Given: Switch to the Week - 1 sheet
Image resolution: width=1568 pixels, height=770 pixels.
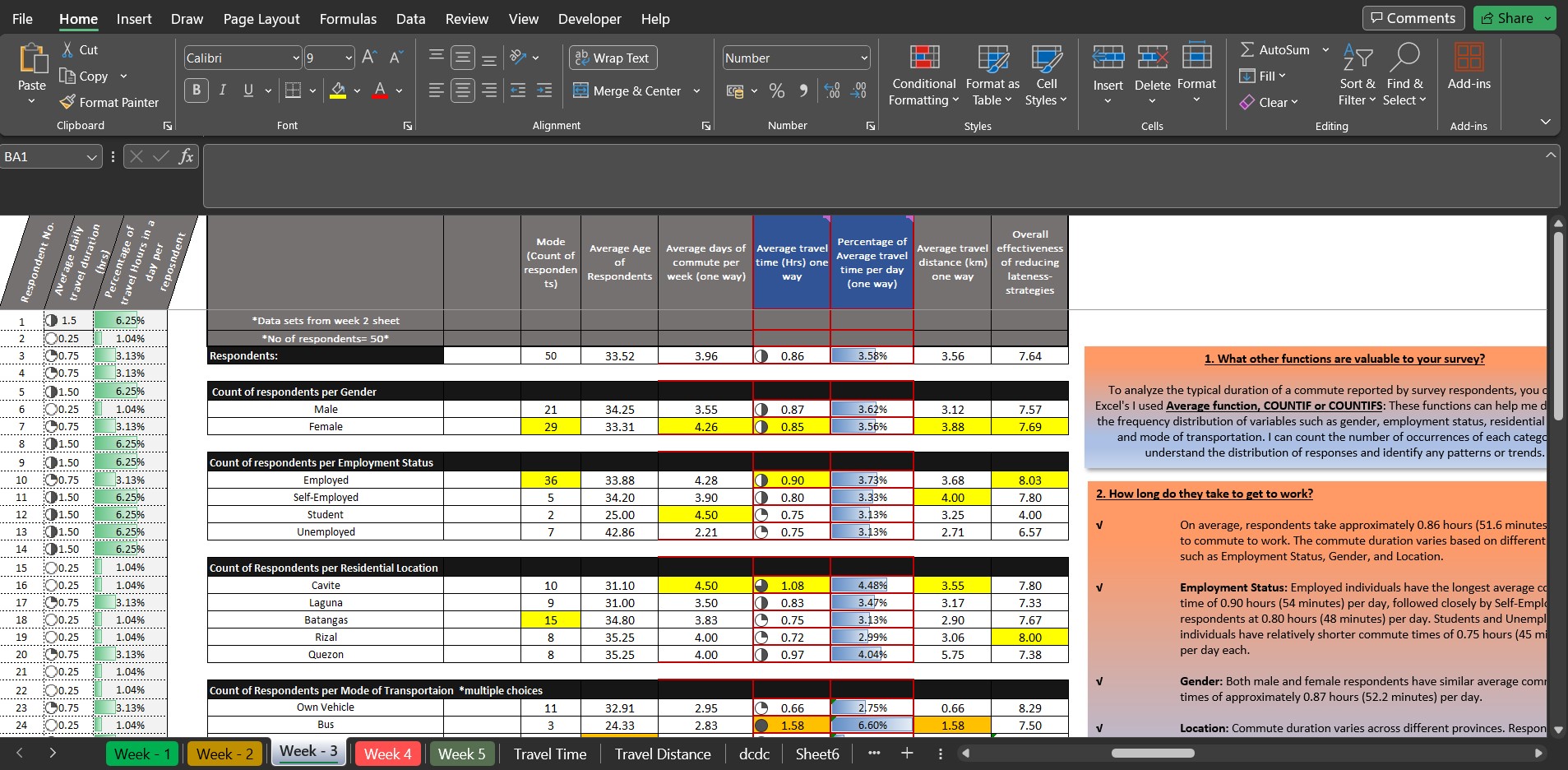Looking at the screenshot, I should (142, 754).
